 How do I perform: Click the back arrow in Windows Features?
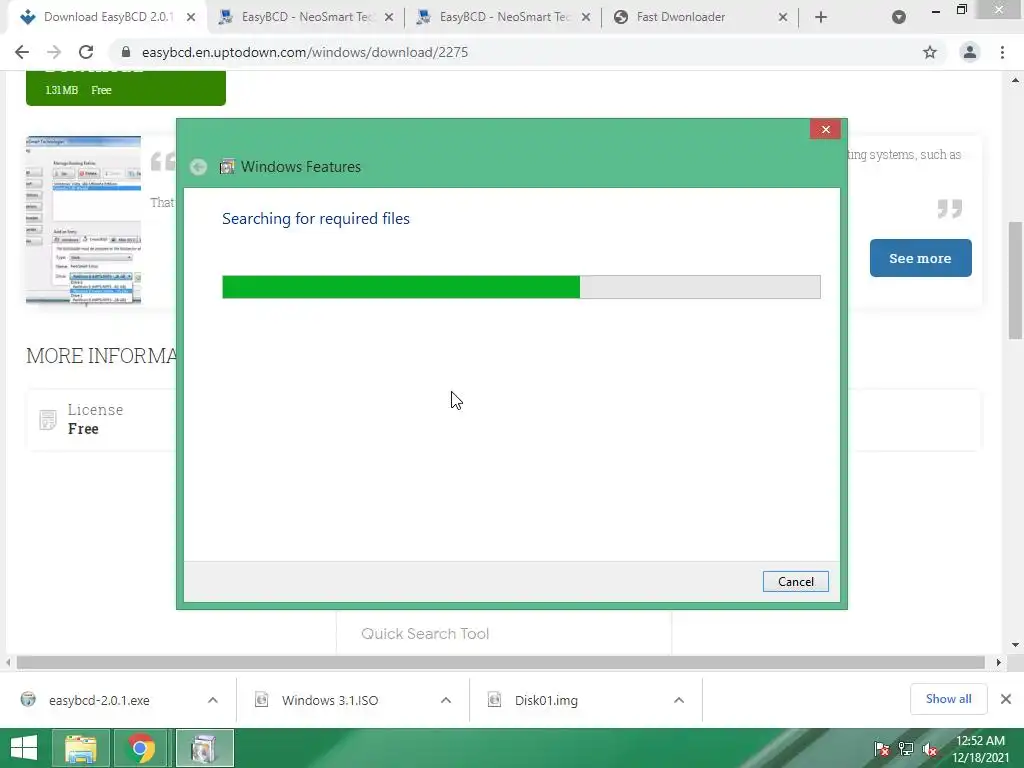(x=199, y=167)
